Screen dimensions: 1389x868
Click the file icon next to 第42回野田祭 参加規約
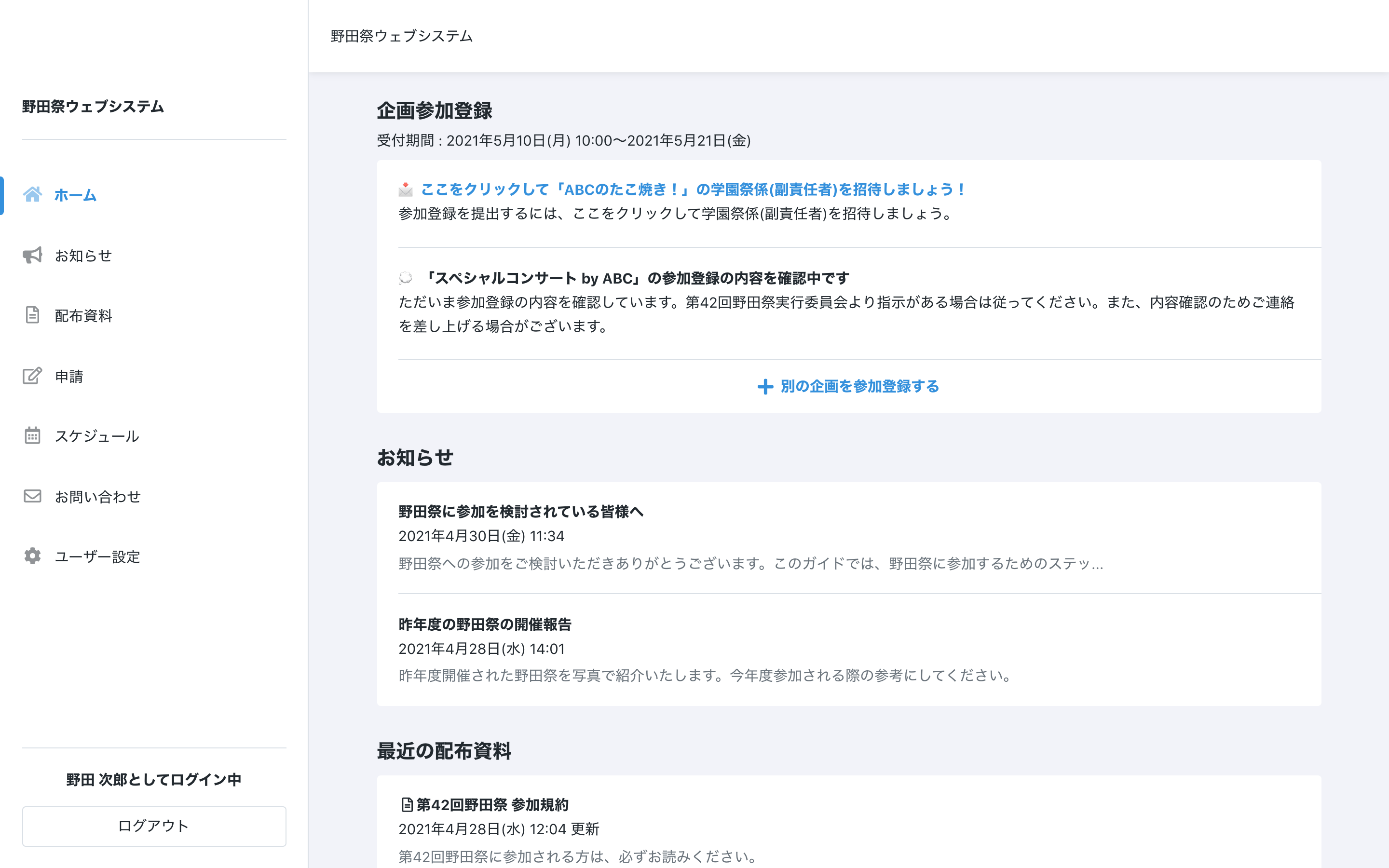[407, 805]
